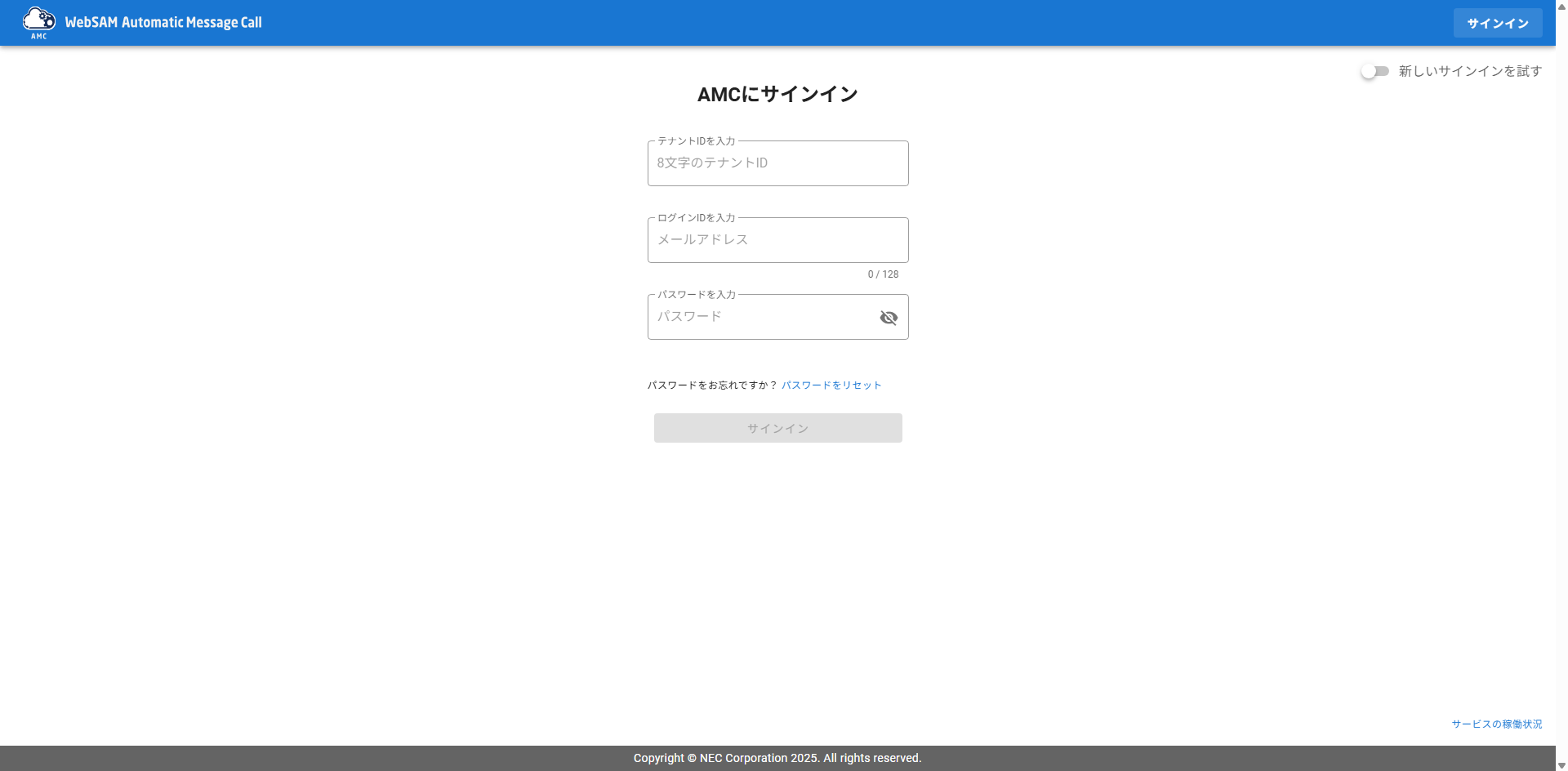Click the ログインIDを入力 field label
Image resolution: width=1568 pixels, height=771 pixels.
pos(696,218)
